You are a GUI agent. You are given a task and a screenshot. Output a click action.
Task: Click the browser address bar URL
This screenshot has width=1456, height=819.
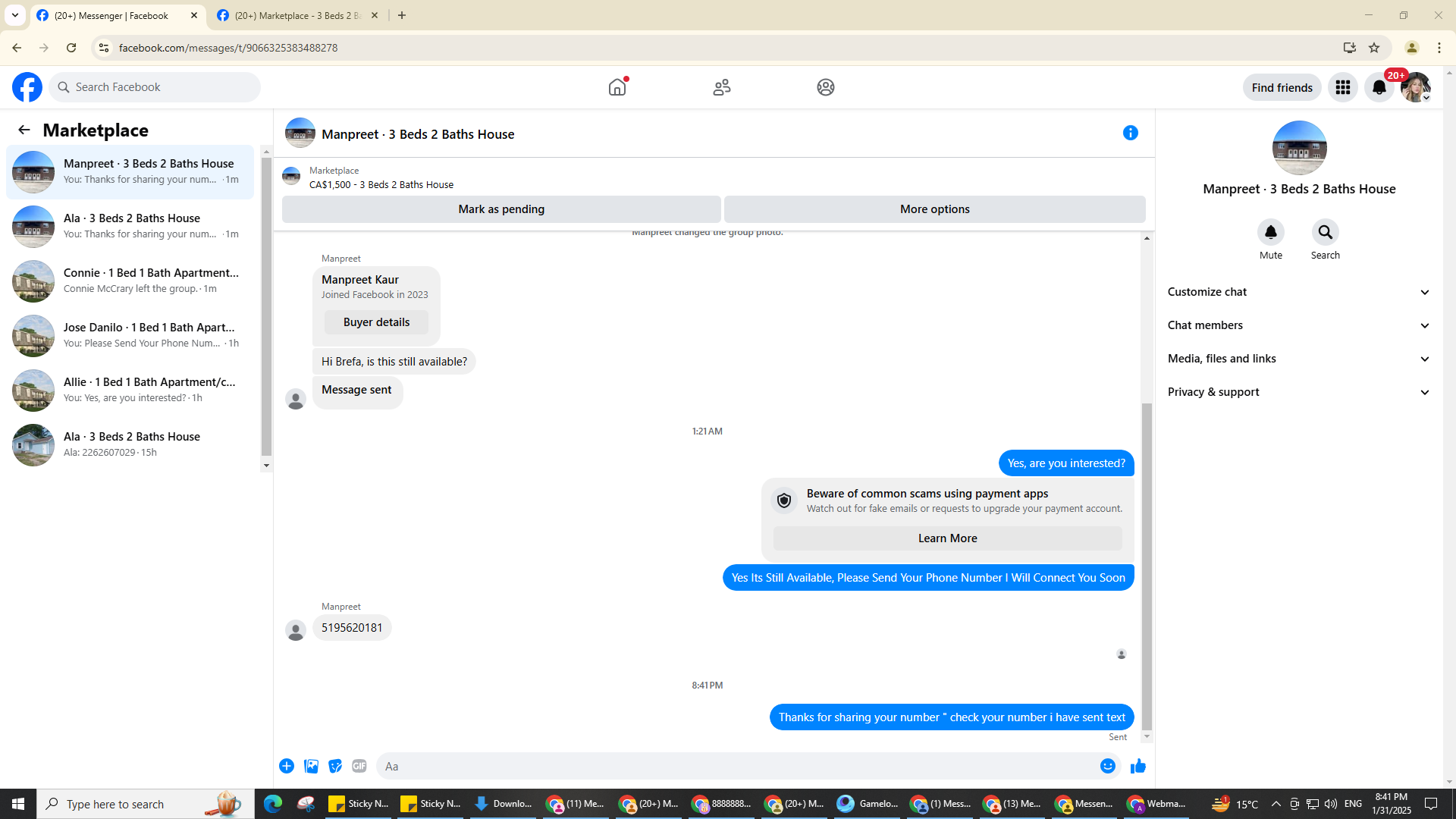pyautogui.click(x=228, y=48)
